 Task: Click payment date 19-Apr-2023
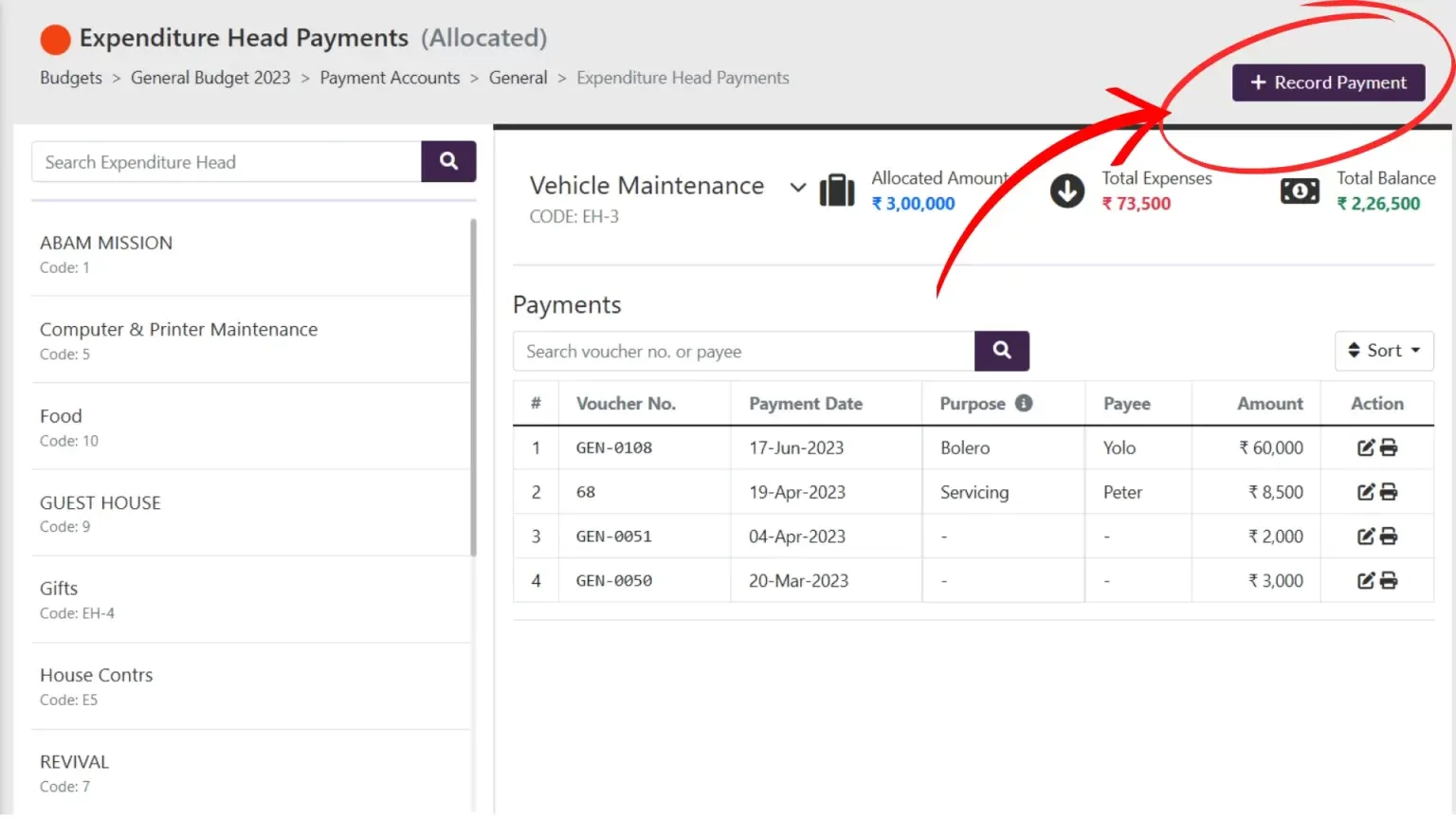click(x=797, y=492)
